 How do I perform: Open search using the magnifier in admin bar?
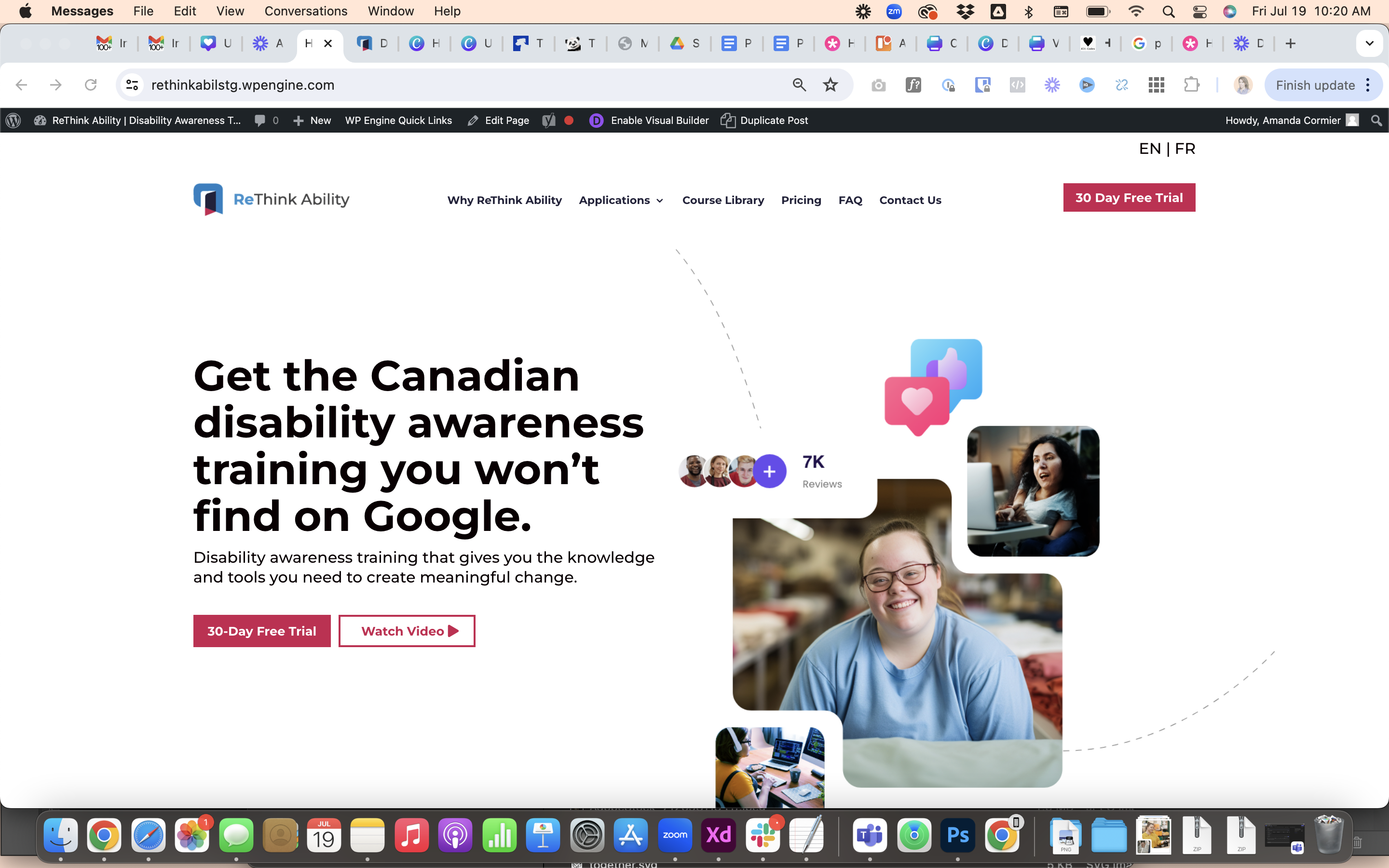click(1376, 120)
